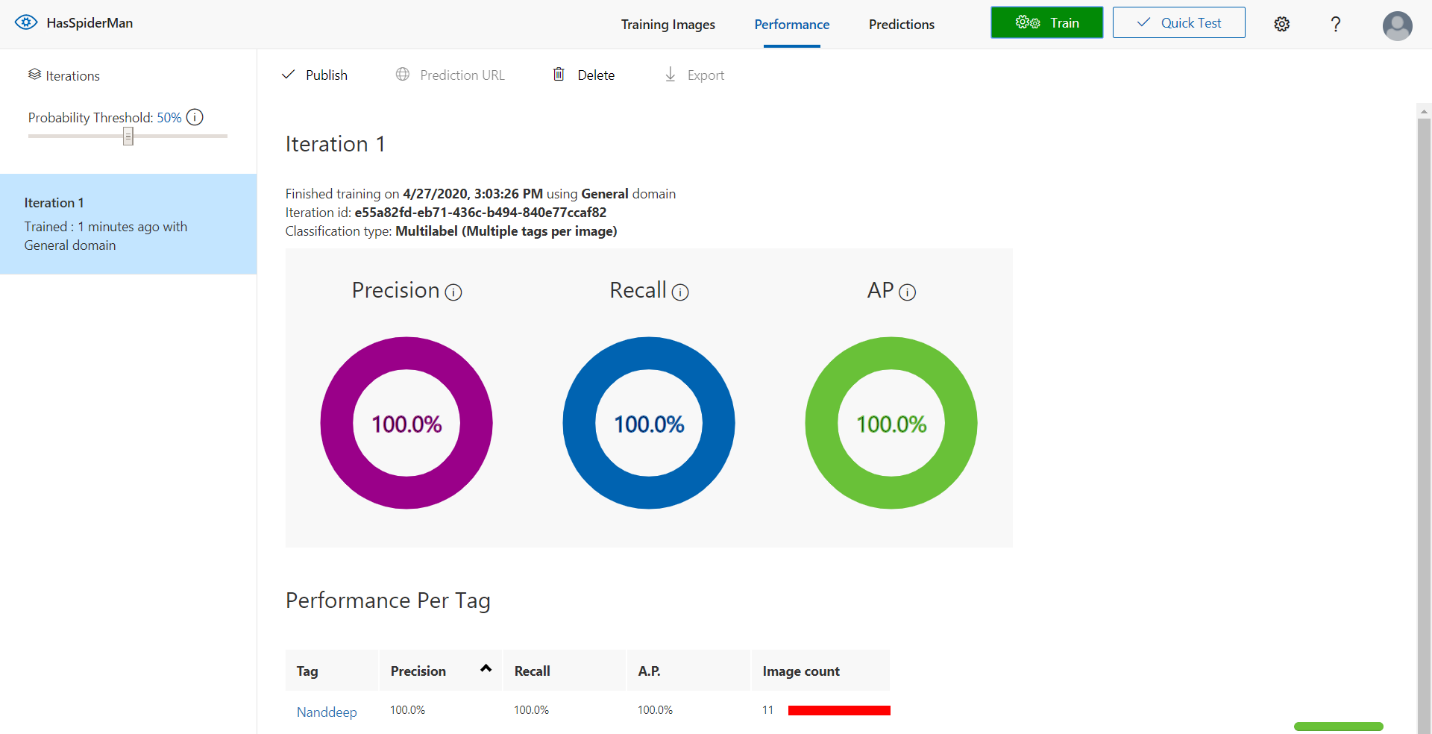This screenshot has height=734, width=1432.
Task: Select Iteration 1 in the sidebar
Action: click(x=128, y=224)
